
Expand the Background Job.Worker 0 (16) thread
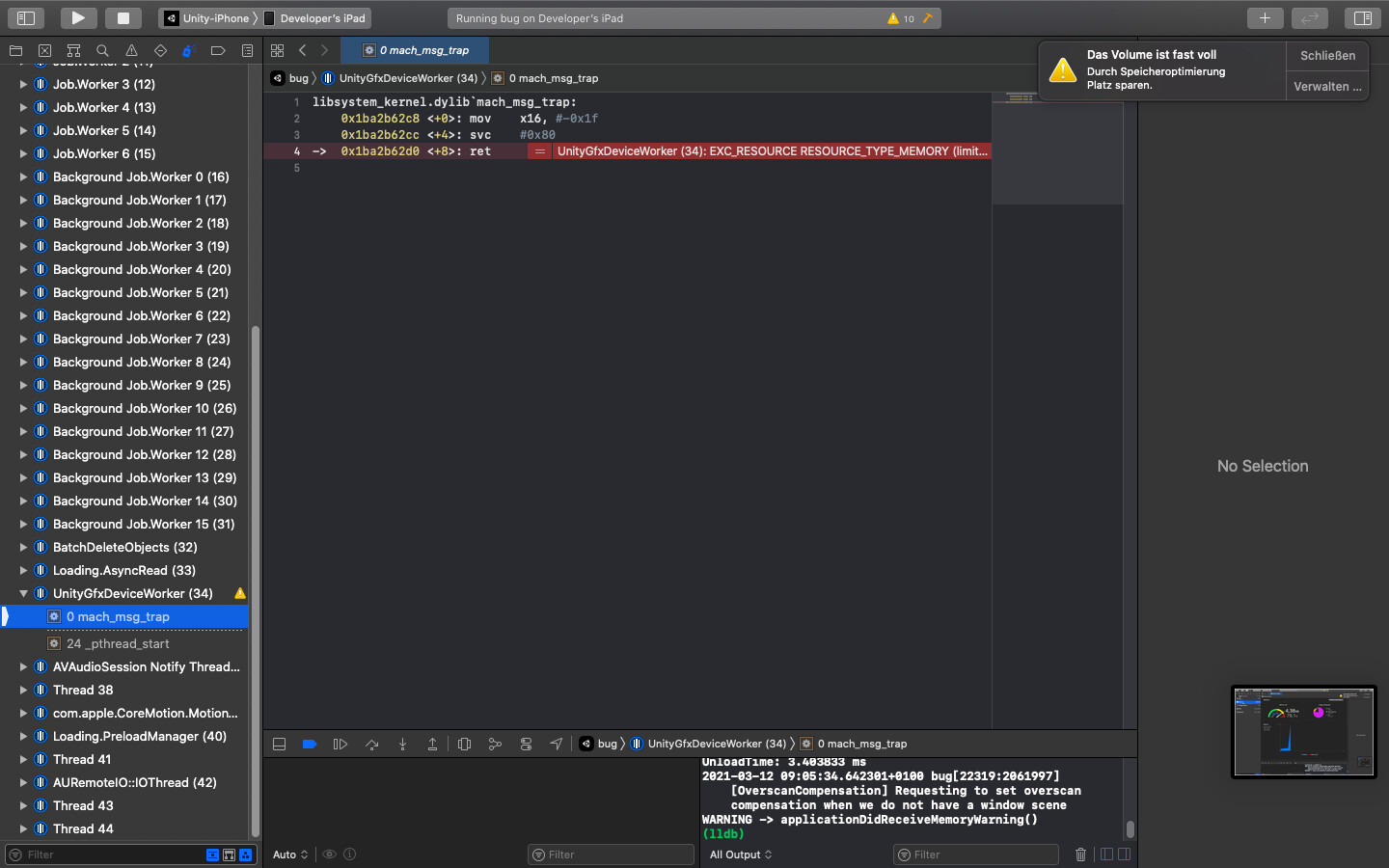tap(23, 176)
